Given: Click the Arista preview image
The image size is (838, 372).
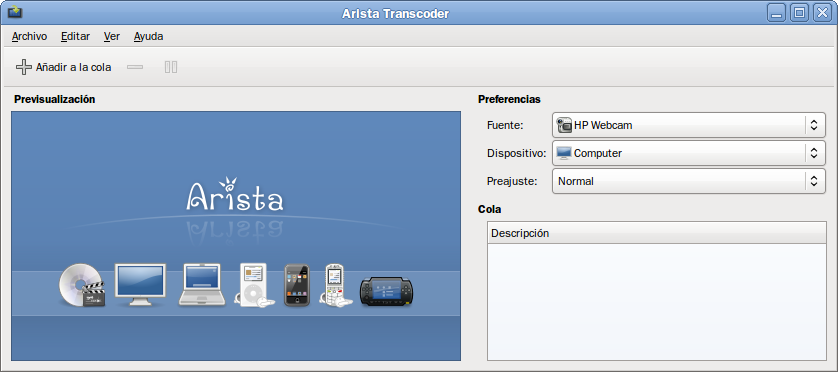Looking at the screenshot, I should point(236,236).
